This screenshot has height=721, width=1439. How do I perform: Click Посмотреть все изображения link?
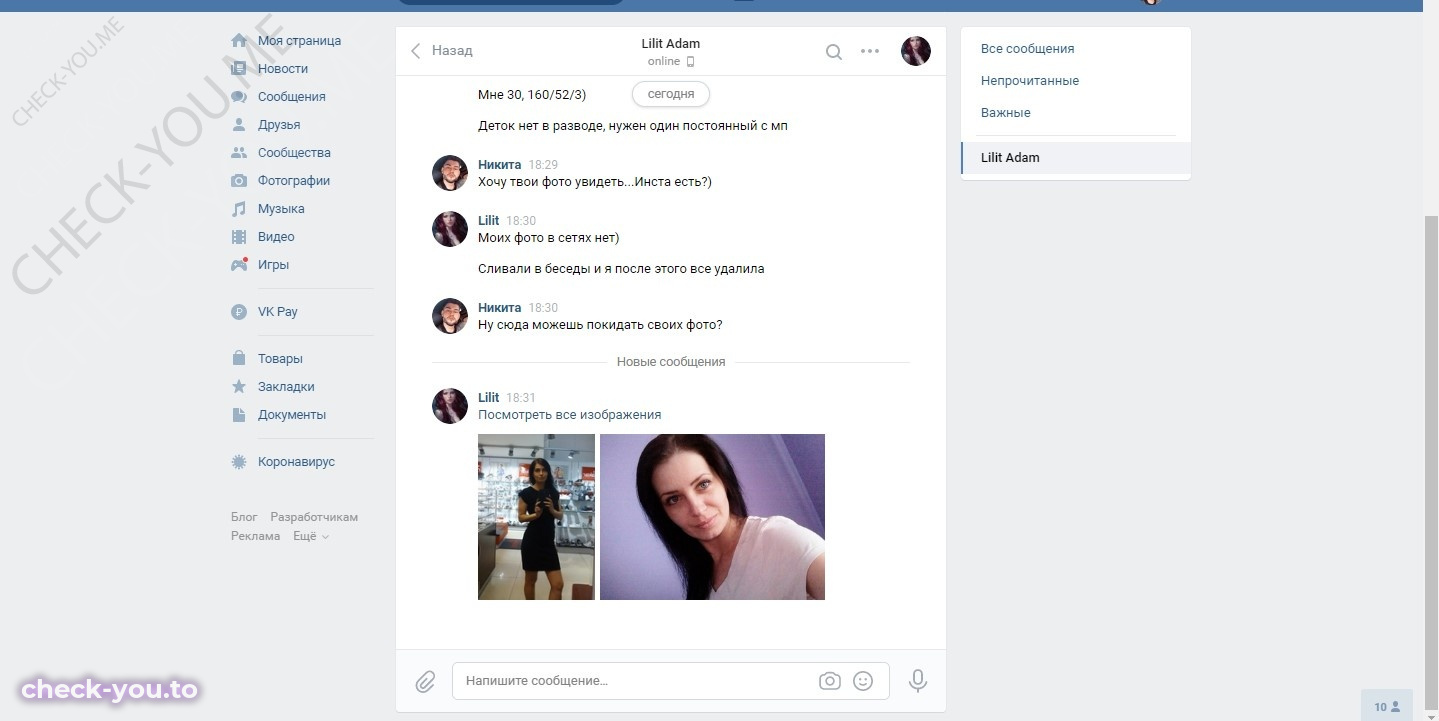pos(569,415)
